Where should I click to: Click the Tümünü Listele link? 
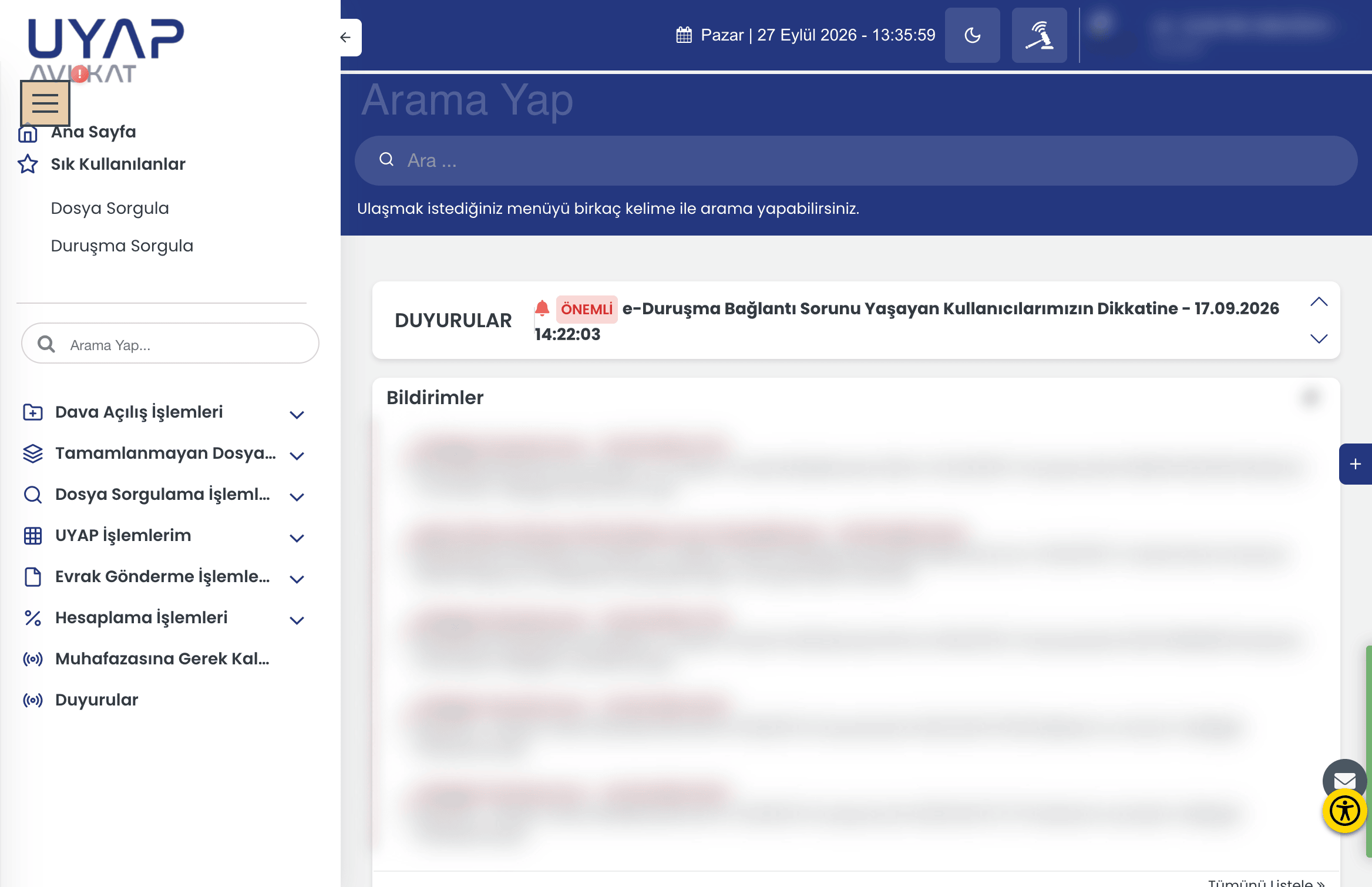(1267, 882)
